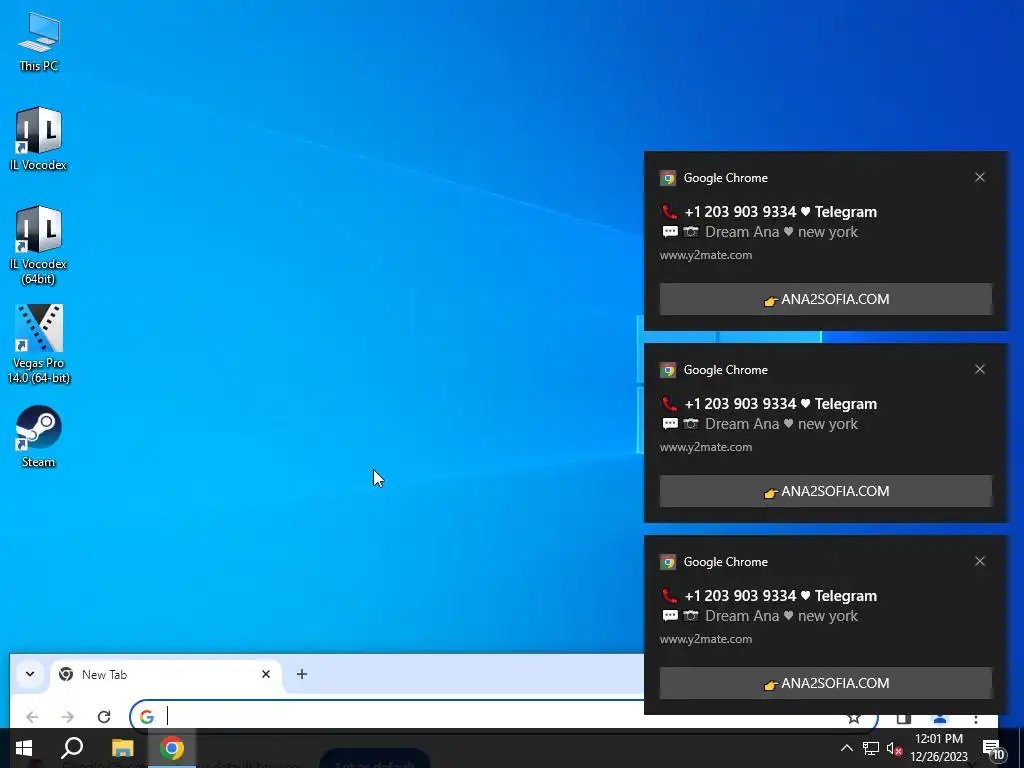
Task: Focus the Chrome address bar
Action: tap(503, 716)
